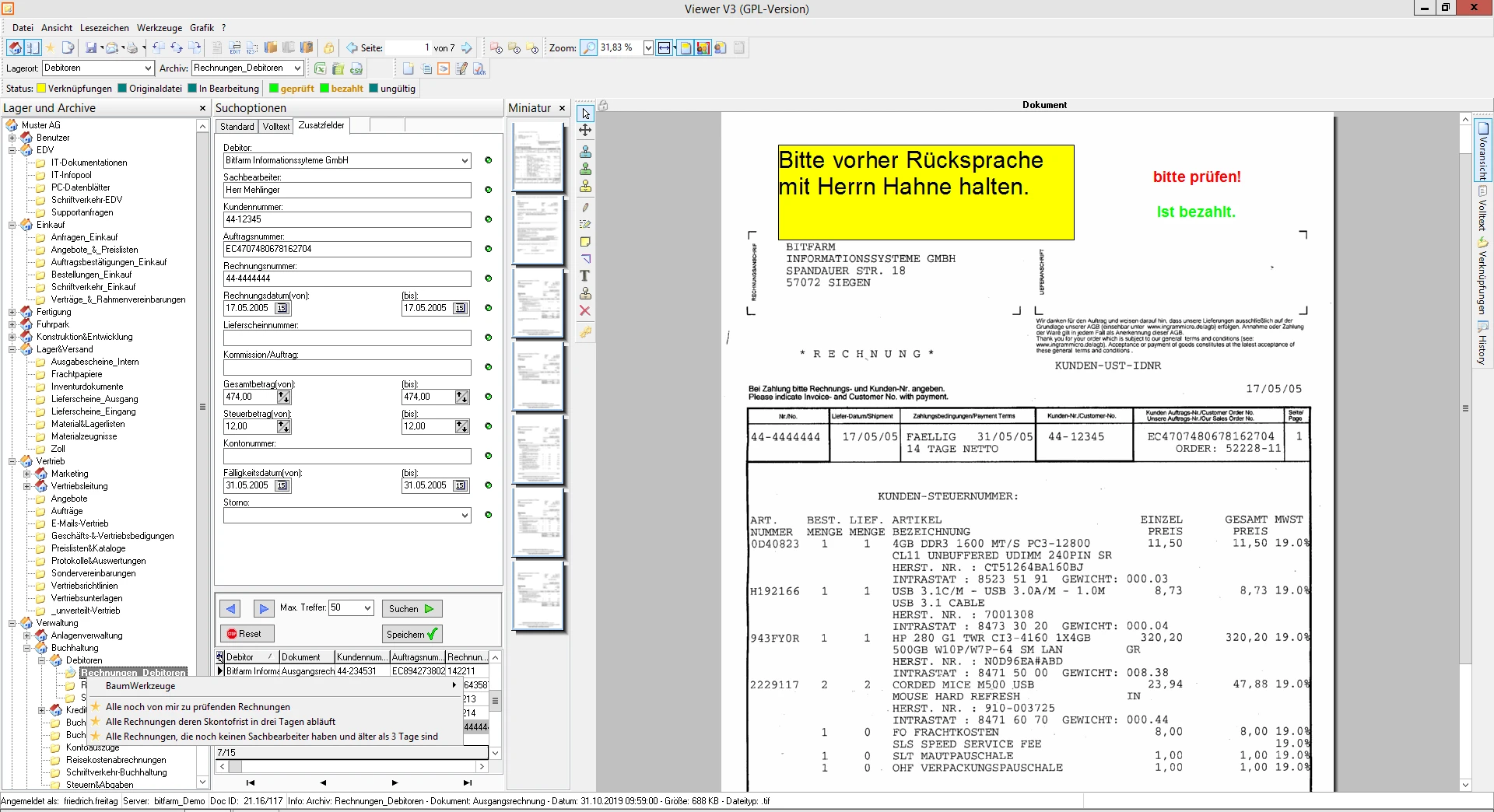
Task: Go to next page with right arrow
Action: [x=466, y=47]
